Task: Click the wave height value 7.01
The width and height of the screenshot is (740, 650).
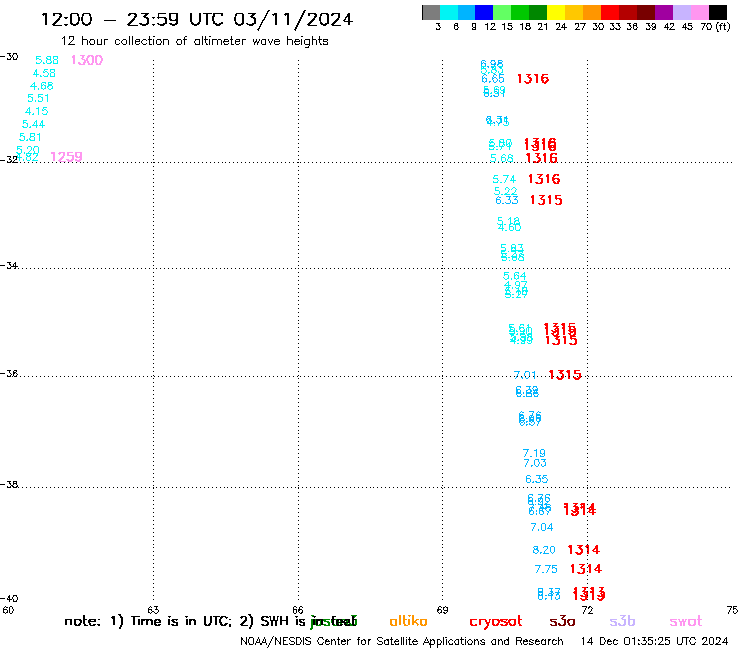Action: (525, 375)
